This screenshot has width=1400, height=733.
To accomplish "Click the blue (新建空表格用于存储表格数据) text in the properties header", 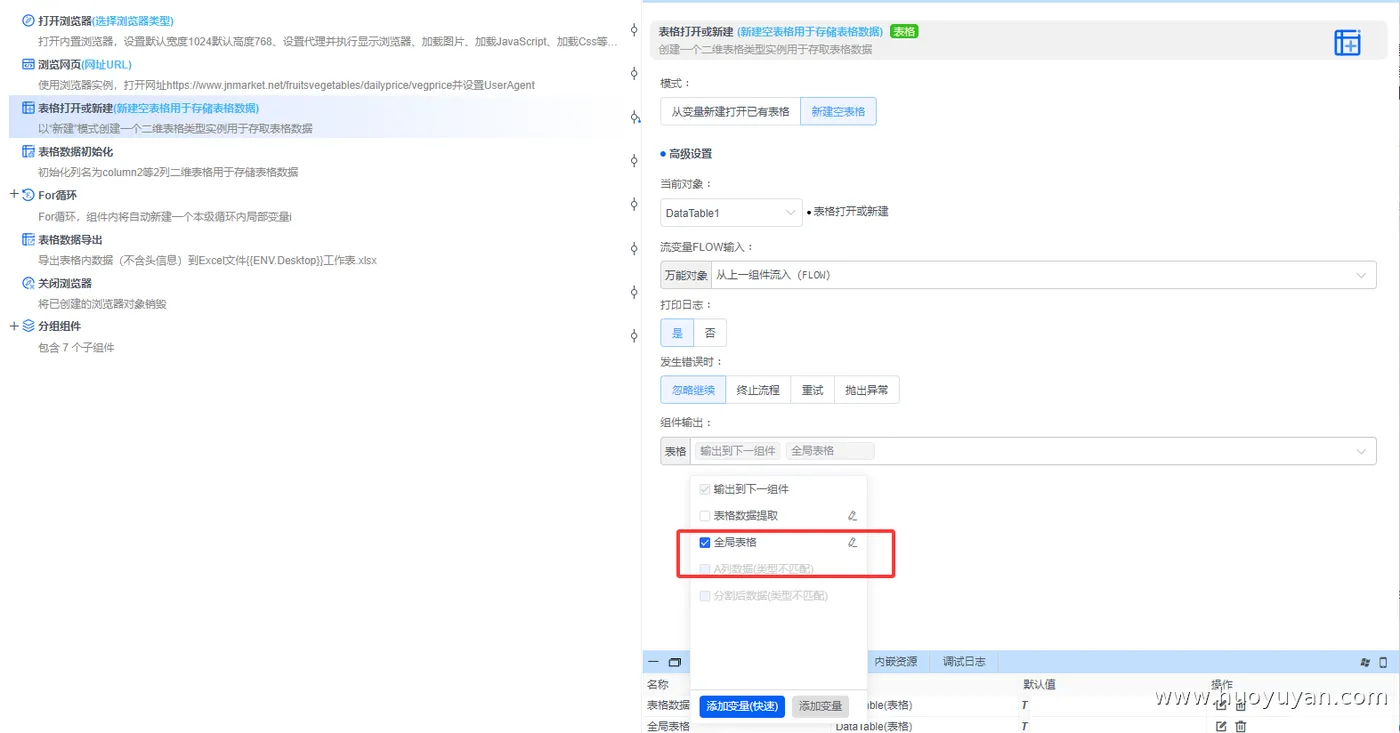I will [810, 32].
